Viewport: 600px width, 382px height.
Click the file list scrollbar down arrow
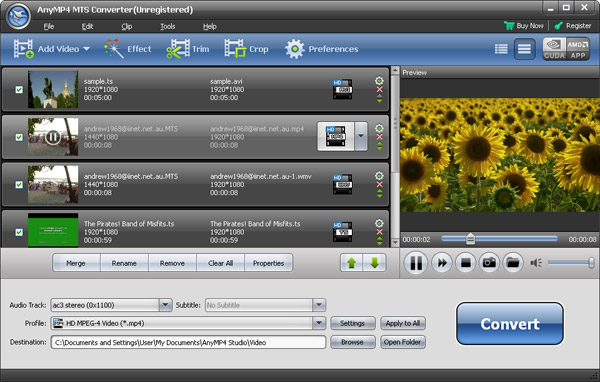tap(395, 243)
